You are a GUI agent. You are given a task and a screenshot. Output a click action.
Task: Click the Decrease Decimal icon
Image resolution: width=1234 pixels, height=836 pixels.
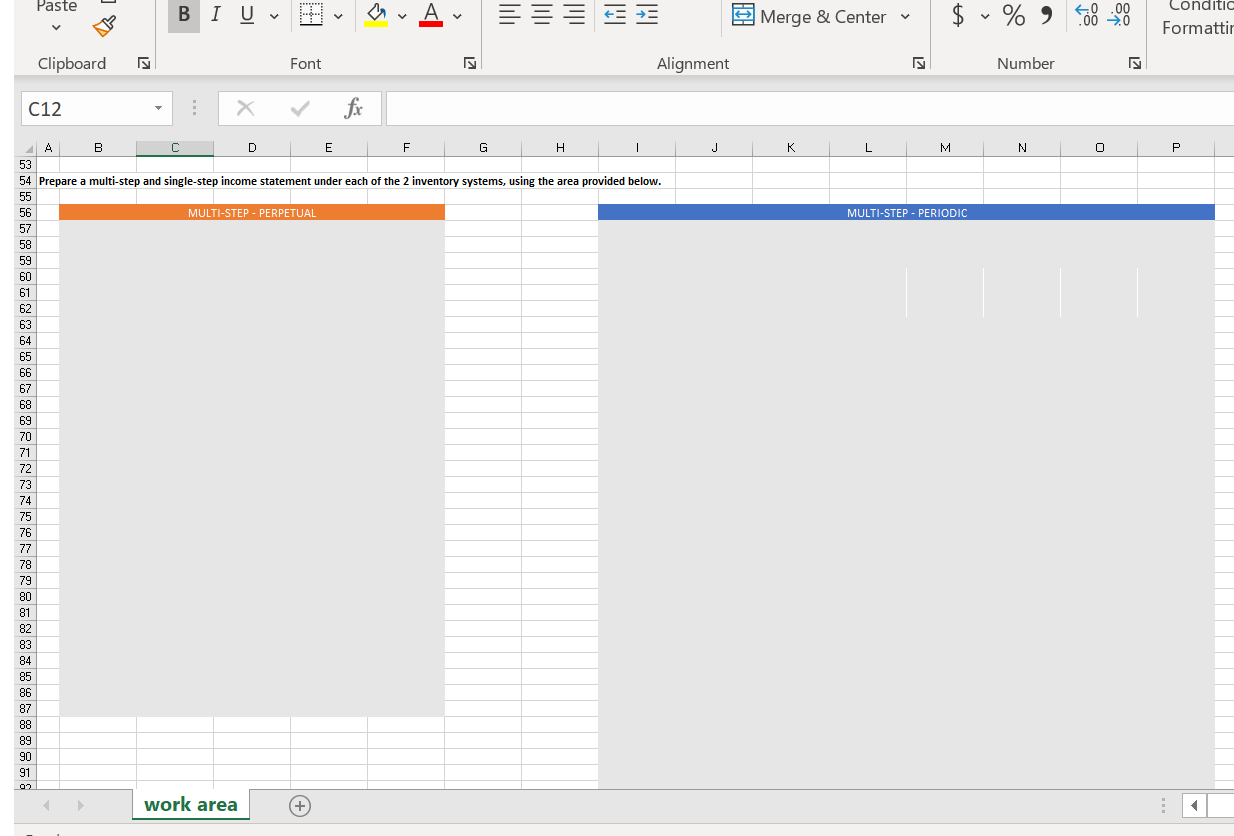coord(1117,14)
